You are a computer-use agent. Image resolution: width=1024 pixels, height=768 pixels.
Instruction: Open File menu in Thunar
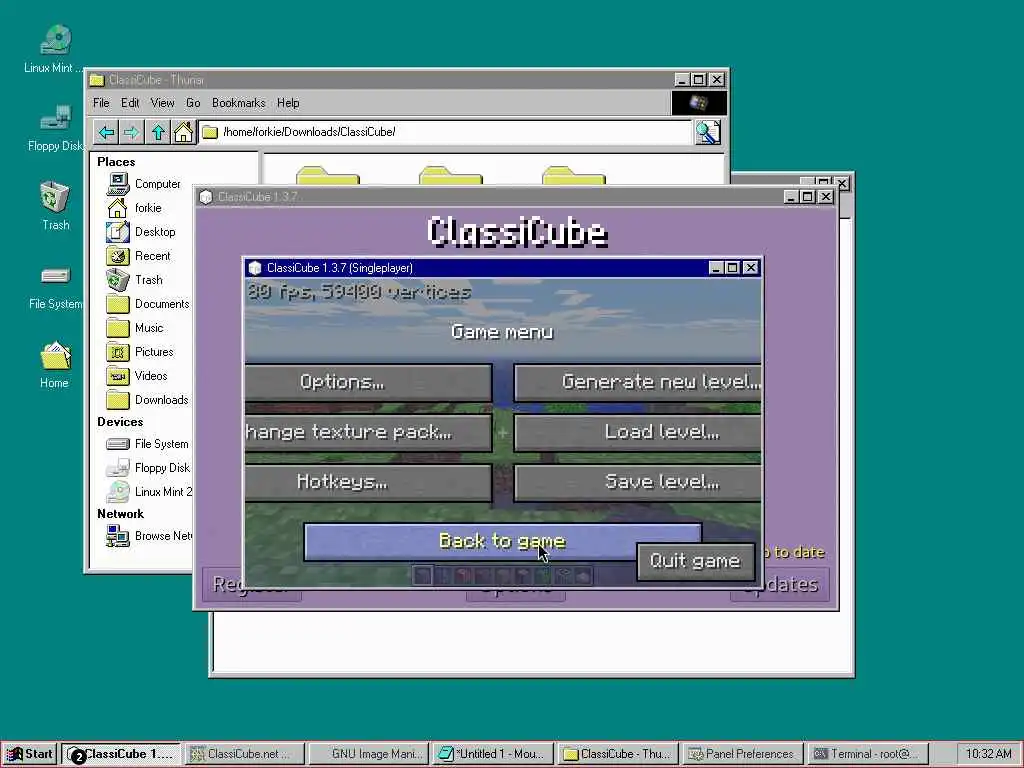[101, 103]
